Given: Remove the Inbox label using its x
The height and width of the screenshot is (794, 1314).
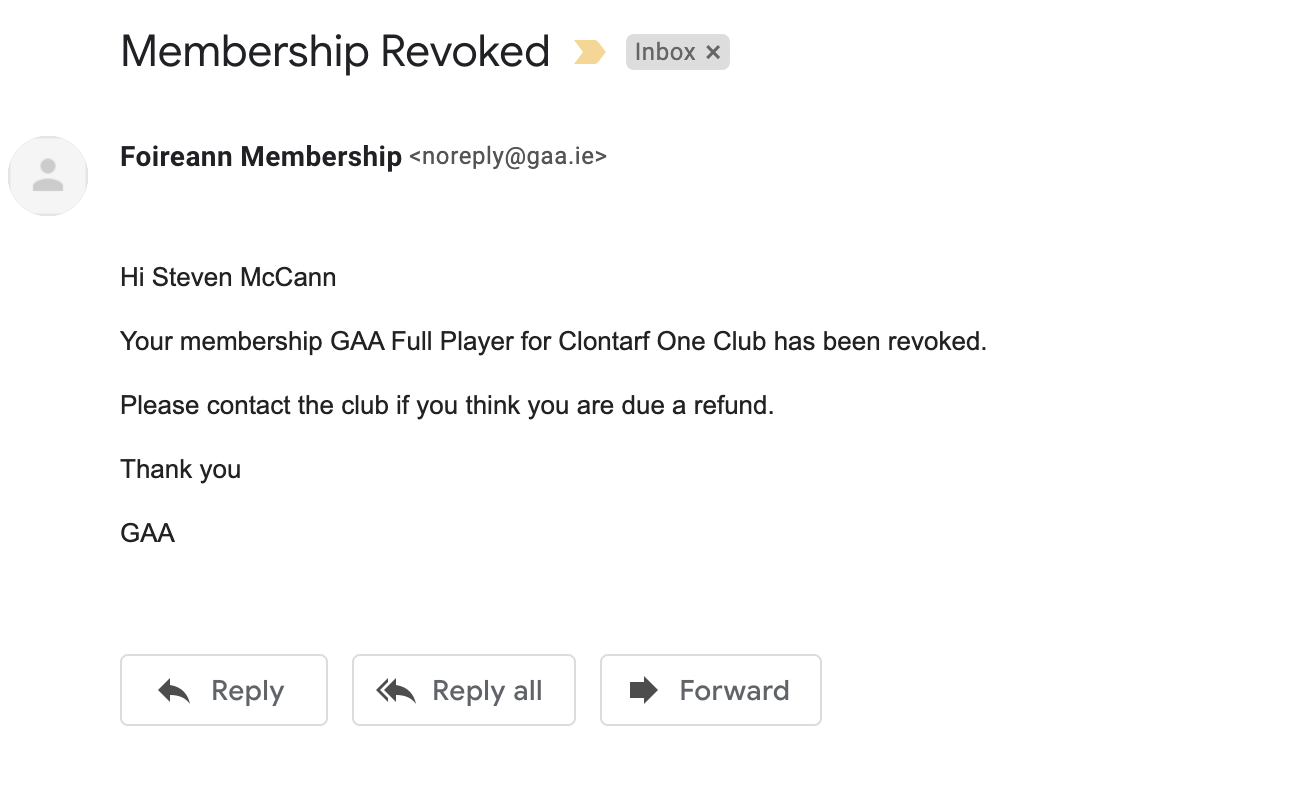Looking at the screenshot, I should (713, 53).
